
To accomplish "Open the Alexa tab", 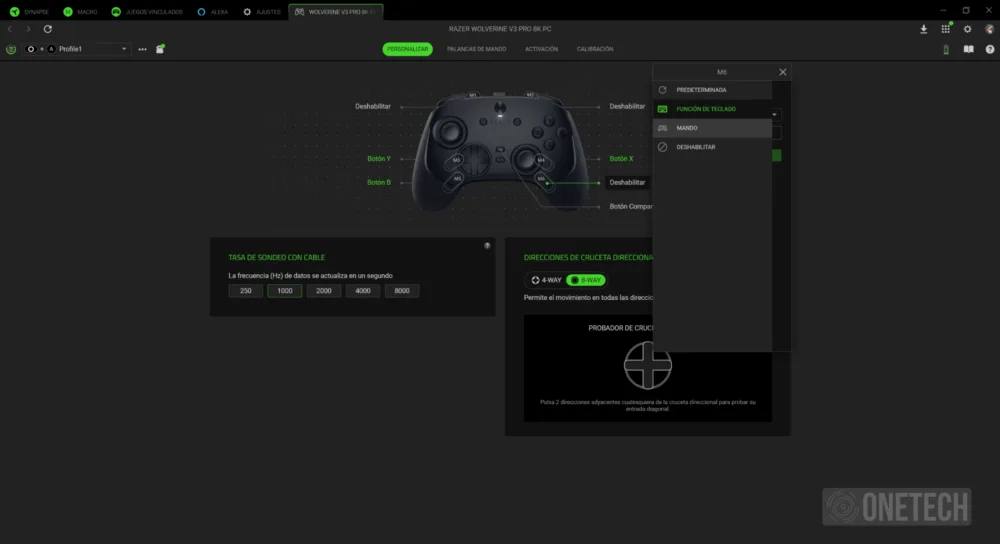I will [x=213, y=11].
